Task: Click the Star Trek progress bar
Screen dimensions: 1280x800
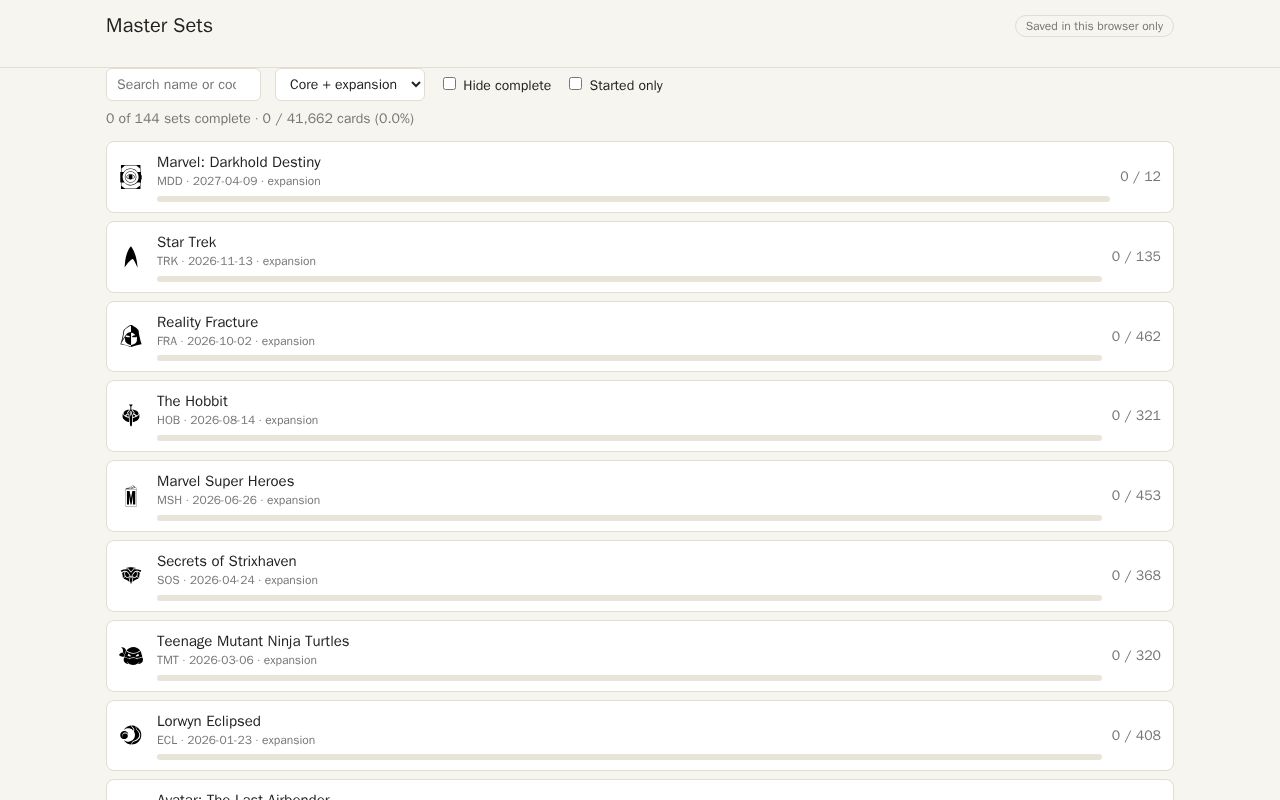Action: [629, 279]
